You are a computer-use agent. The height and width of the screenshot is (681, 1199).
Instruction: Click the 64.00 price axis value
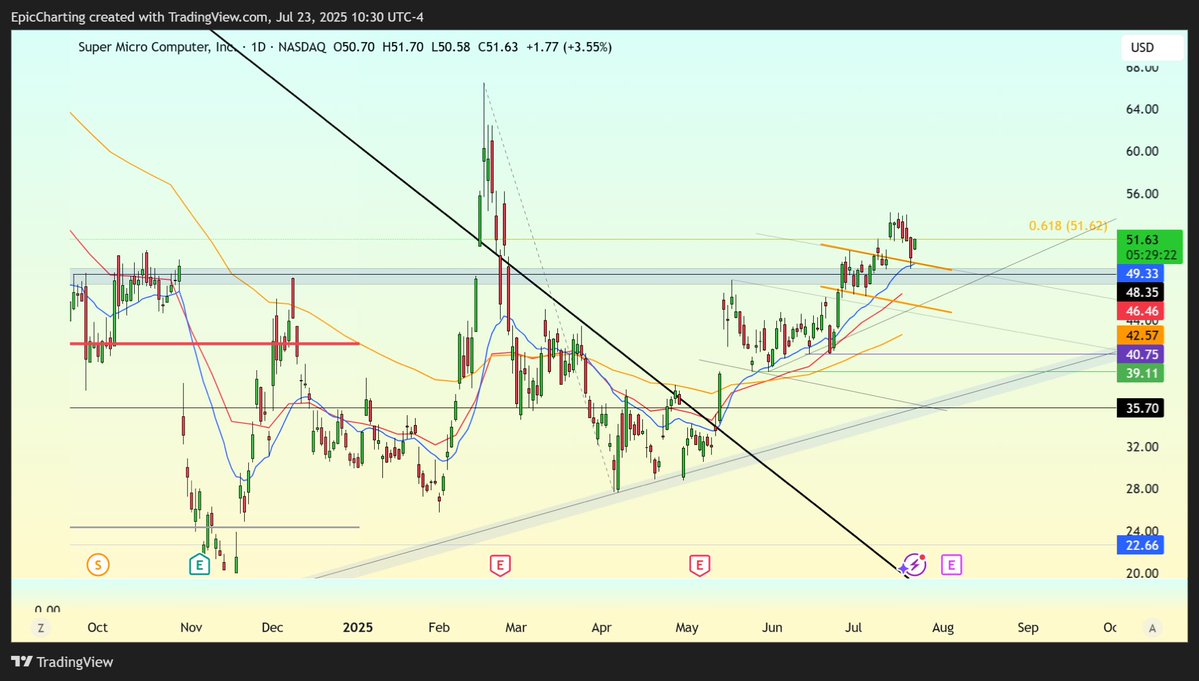pos(1142,109)
